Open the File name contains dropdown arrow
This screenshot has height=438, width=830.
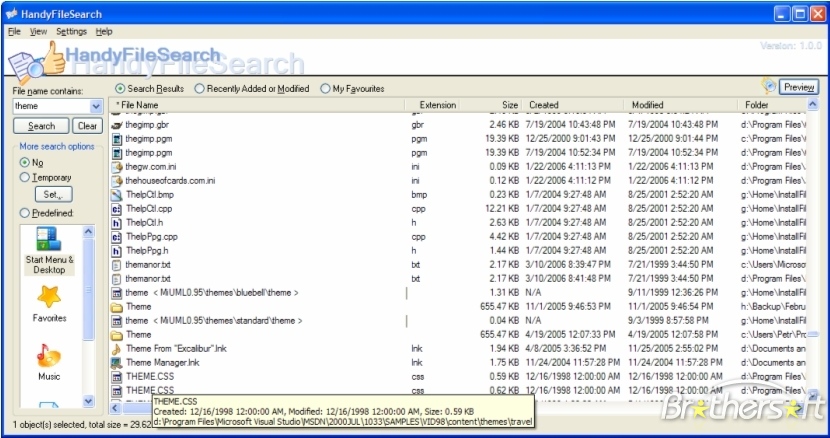click(x=96, y=106)
